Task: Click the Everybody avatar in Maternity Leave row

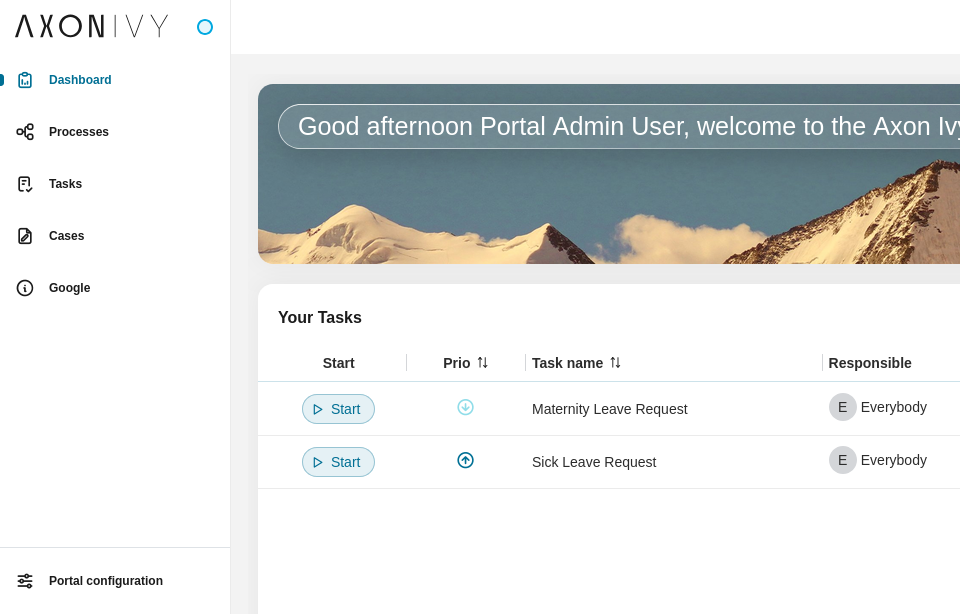Action: pyautogui.click(x=842, y=407)
